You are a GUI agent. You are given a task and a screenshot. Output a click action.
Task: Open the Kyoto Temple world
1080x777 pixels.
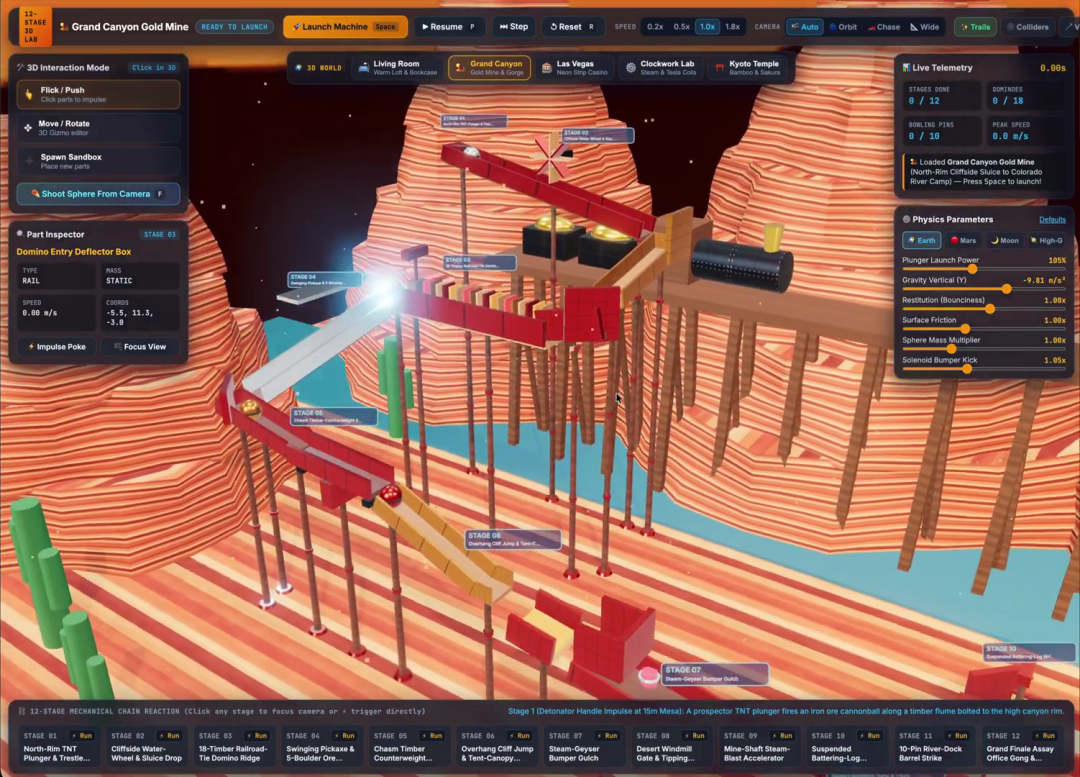click(747, 68)
